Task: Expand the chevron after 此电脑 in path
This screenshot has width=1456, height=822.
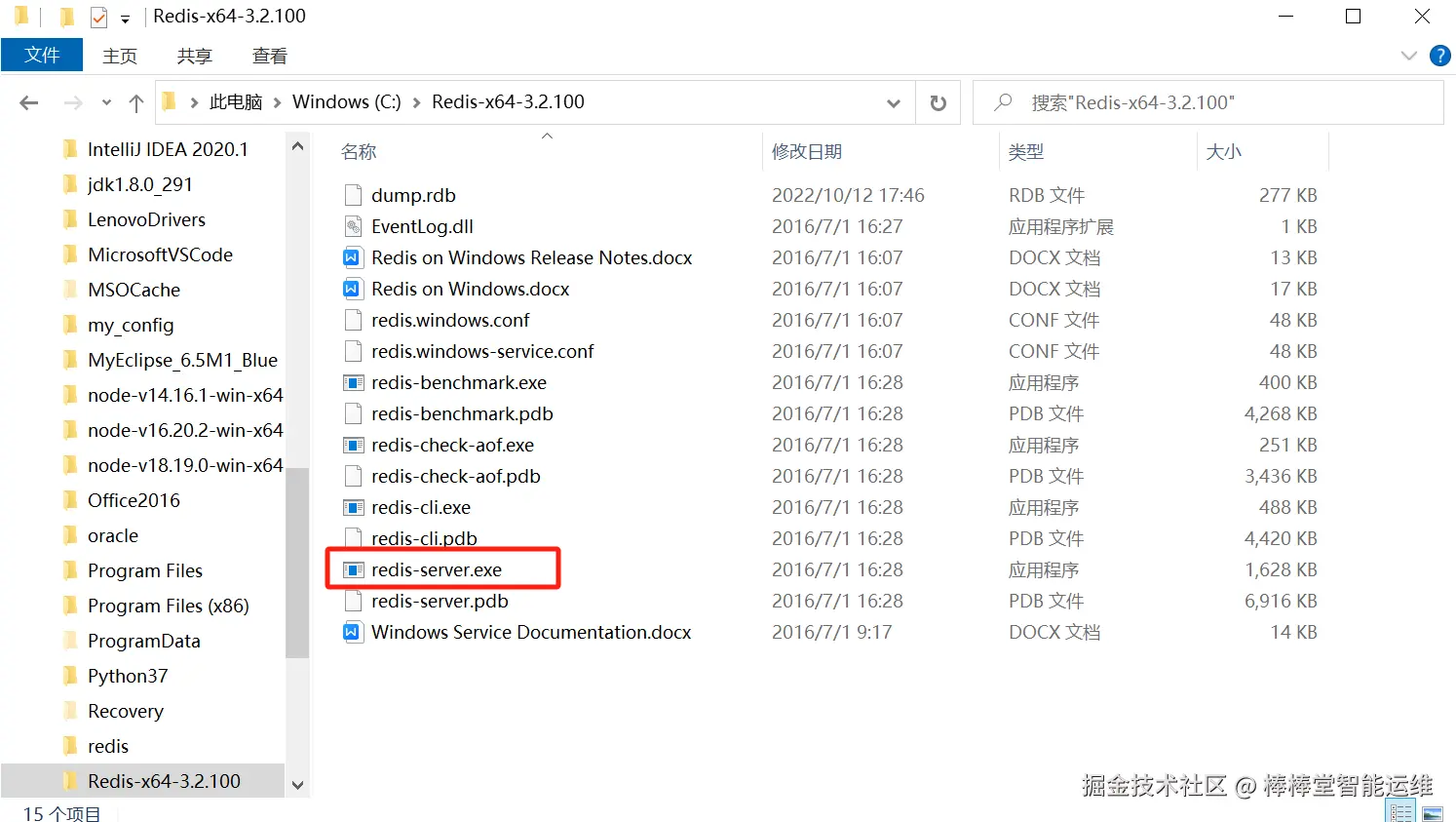Action: point(278,102)
